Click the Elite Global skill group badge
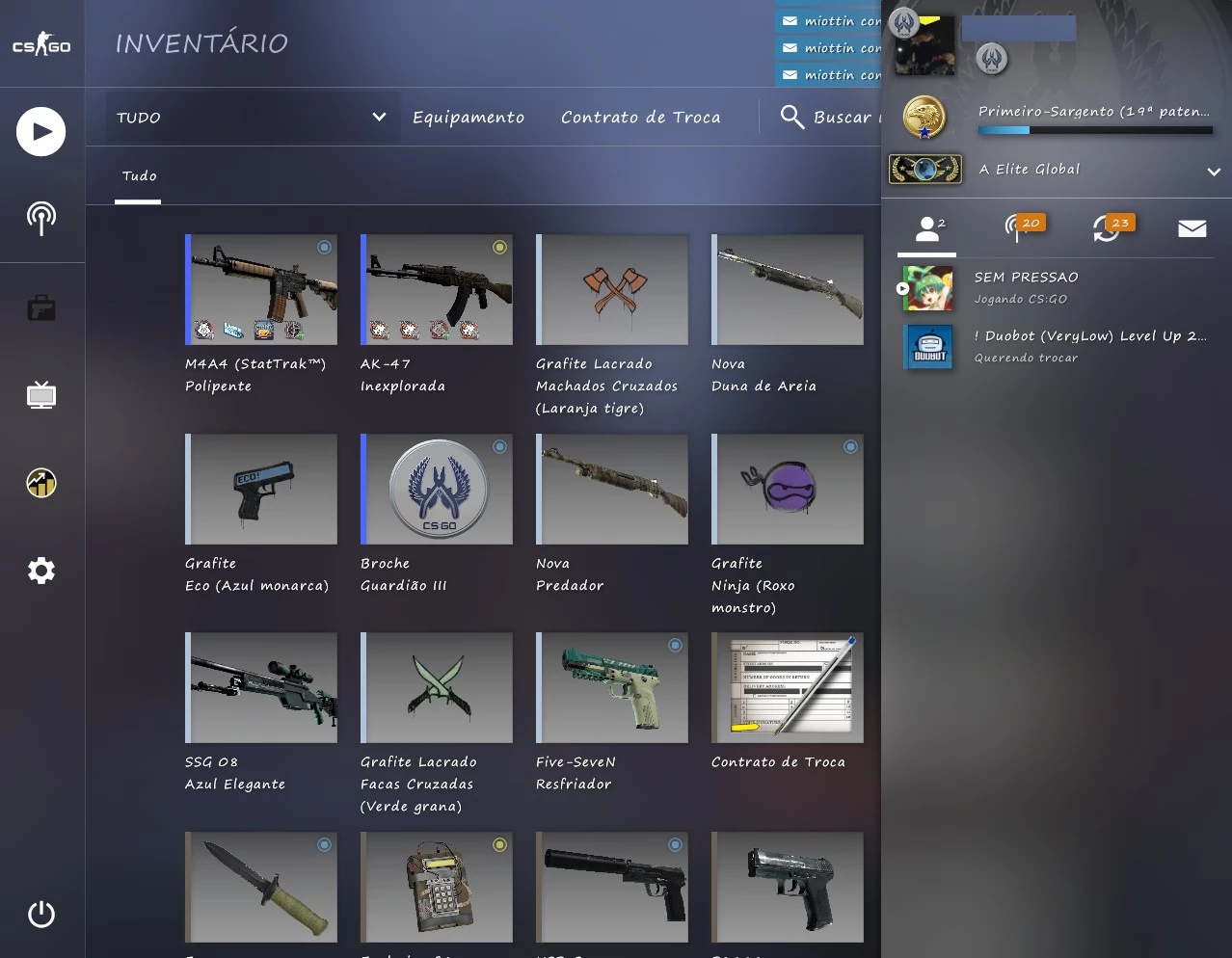1232x958 pixels. click(925, 170)
